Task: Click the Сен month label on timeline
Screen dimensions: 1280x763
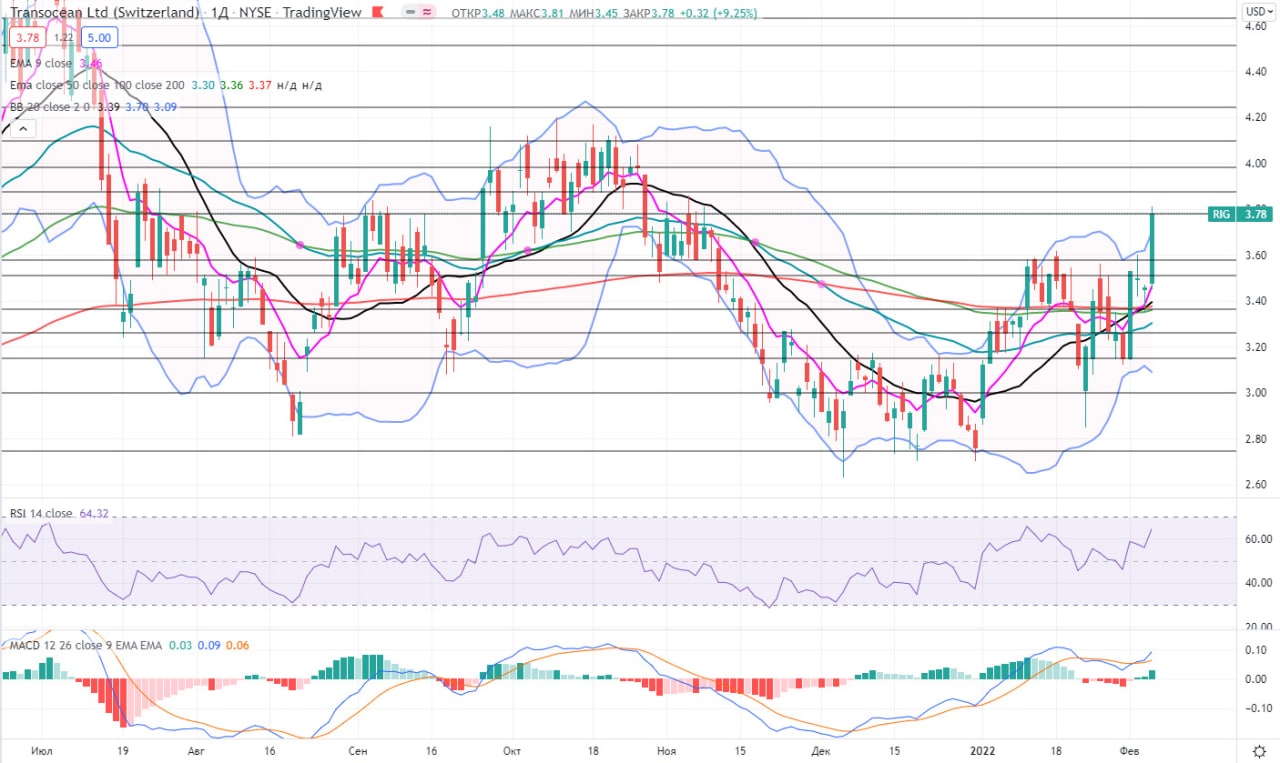Action: click(x=359, y=749)
